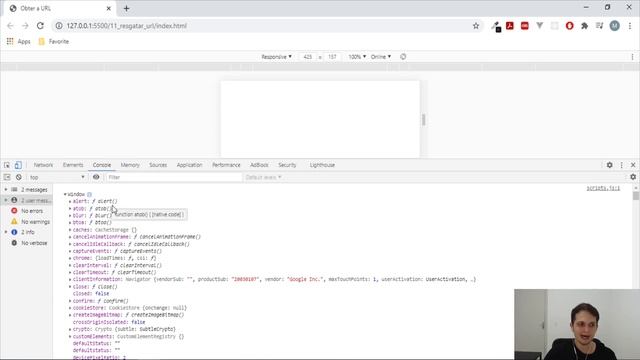This screenshot has height=360, width=640.
Task: Open the Opera-style red circle extension
Action: click(569, 26)
